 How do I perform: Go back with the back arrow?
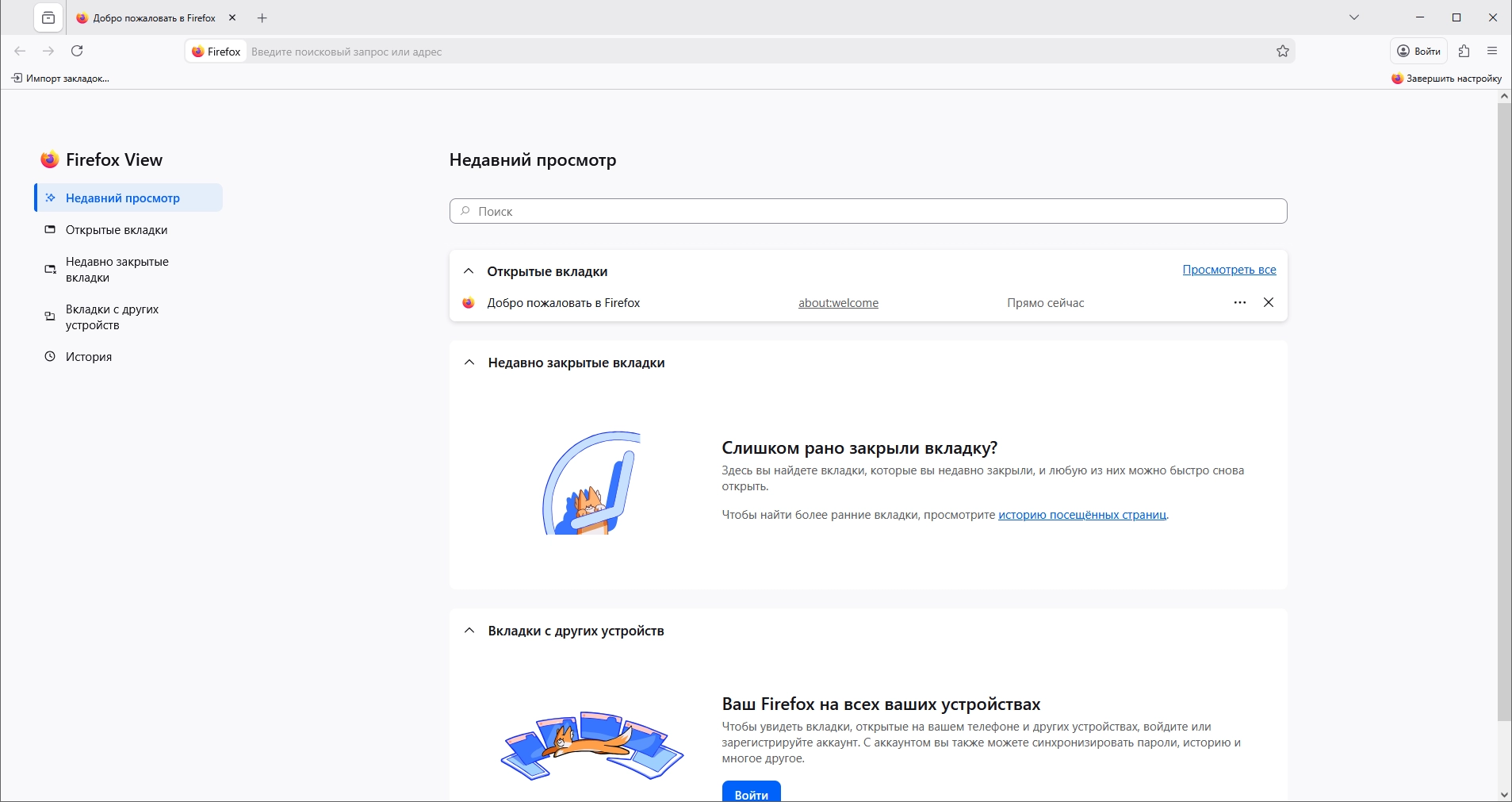pos(20,51)
